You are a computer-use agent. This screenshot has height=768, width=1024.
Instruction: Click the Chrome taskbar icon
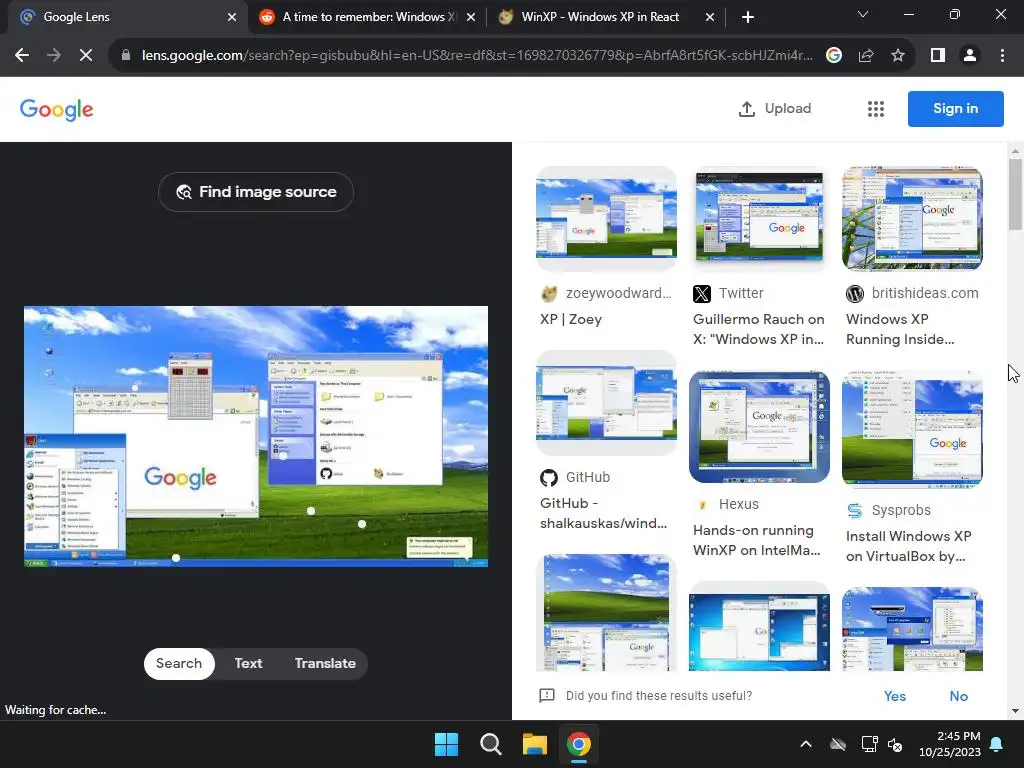pyautogui.click(x=579, y=744)
